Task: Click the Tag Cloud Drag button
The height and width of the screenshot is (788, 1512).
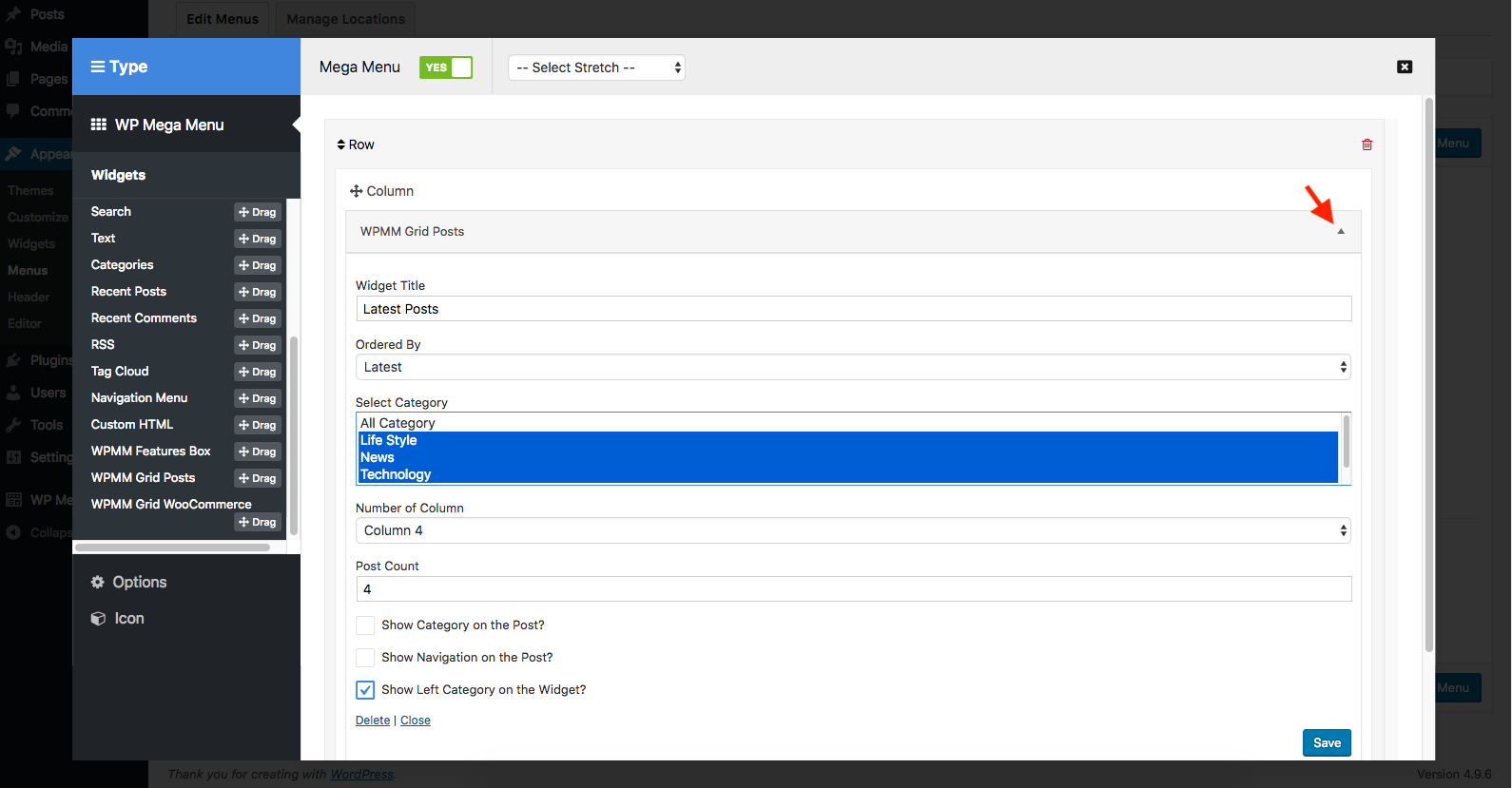Action: tap(258, 372)
